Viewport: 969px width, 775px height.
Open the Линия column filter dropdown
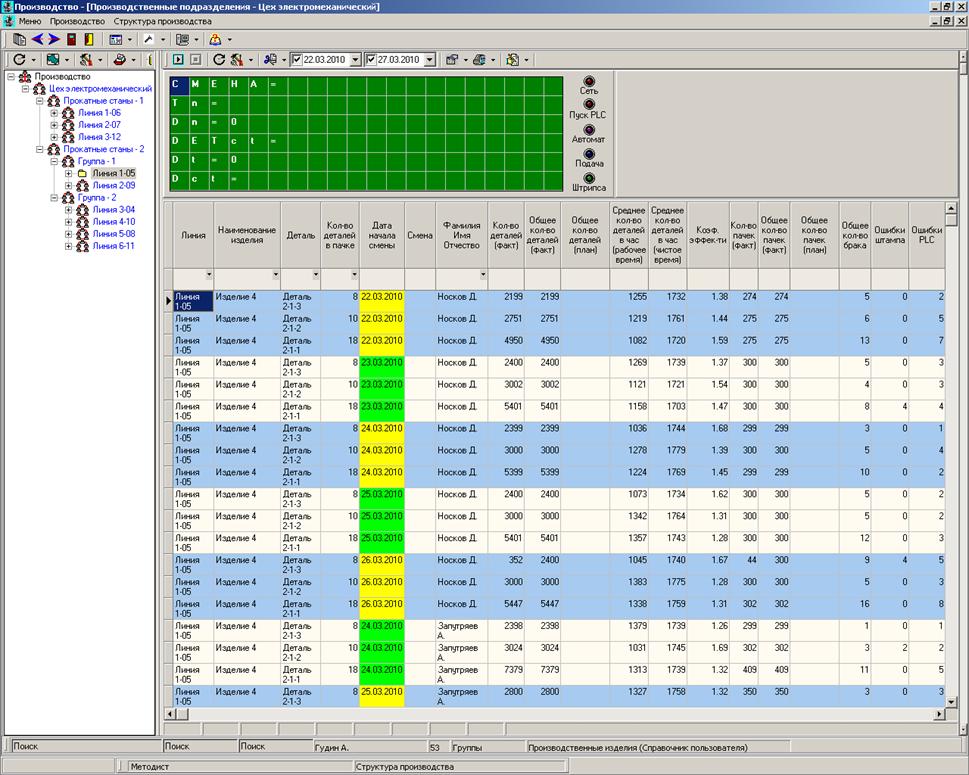click(x=209, y=274)
